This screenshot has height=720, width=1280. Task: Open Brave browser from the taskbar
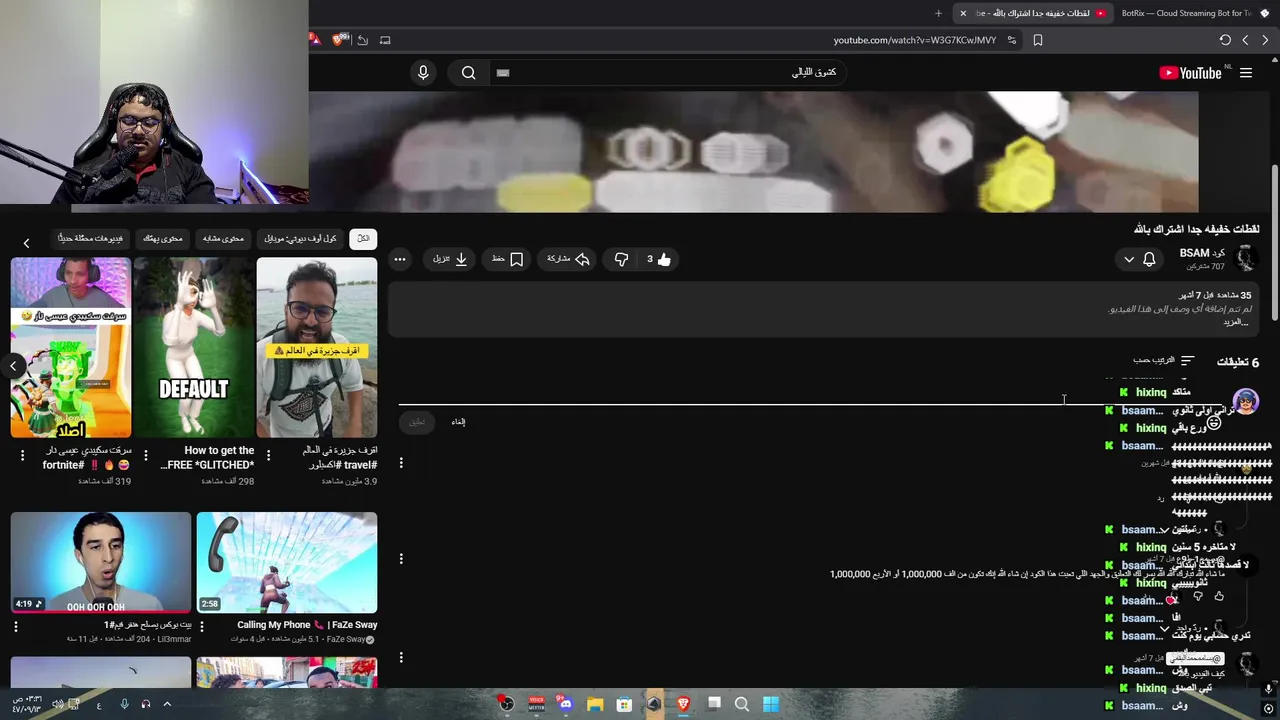coord(684,704)
